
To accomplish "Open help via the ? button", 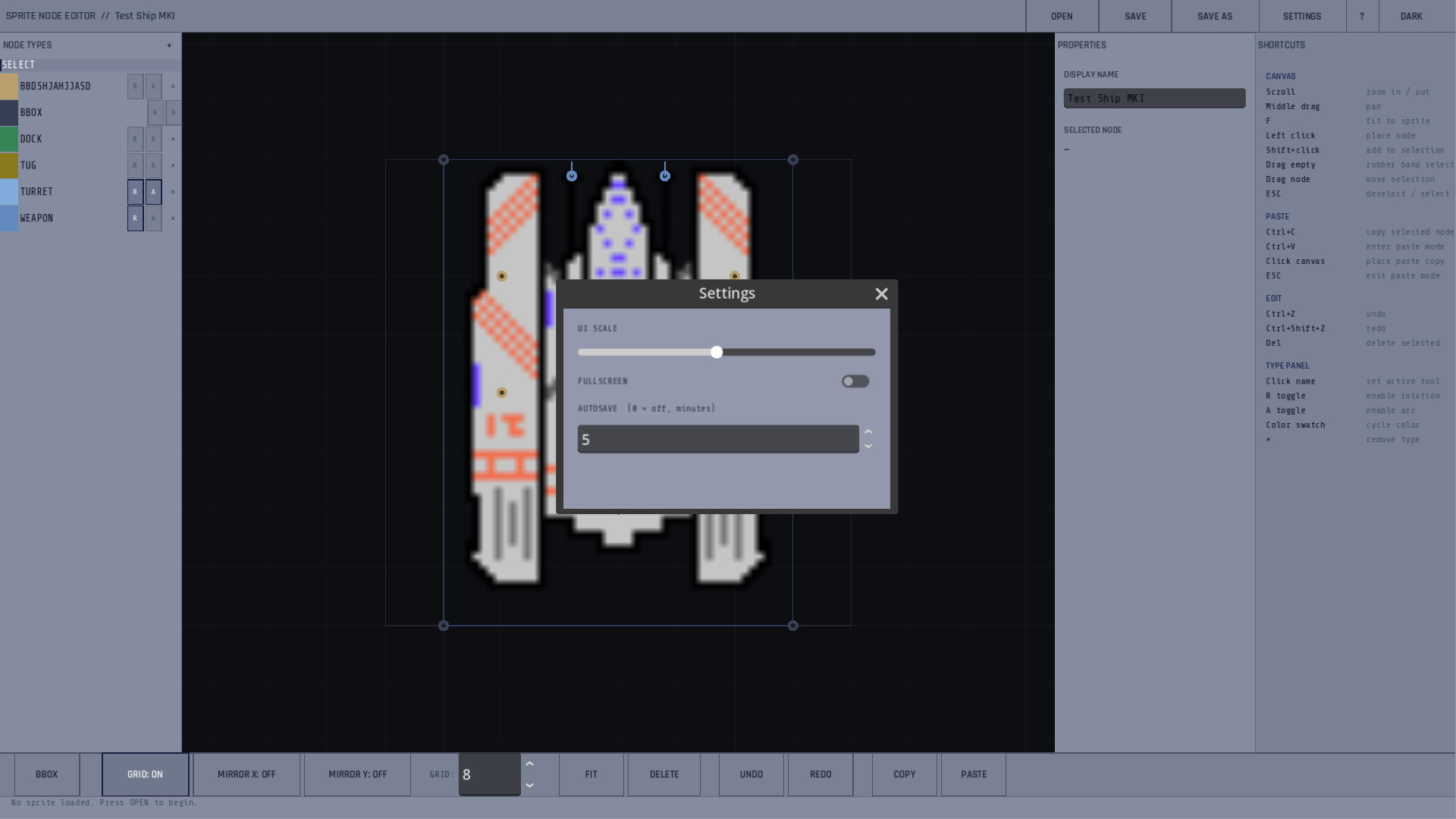I will coord(1362,16).
